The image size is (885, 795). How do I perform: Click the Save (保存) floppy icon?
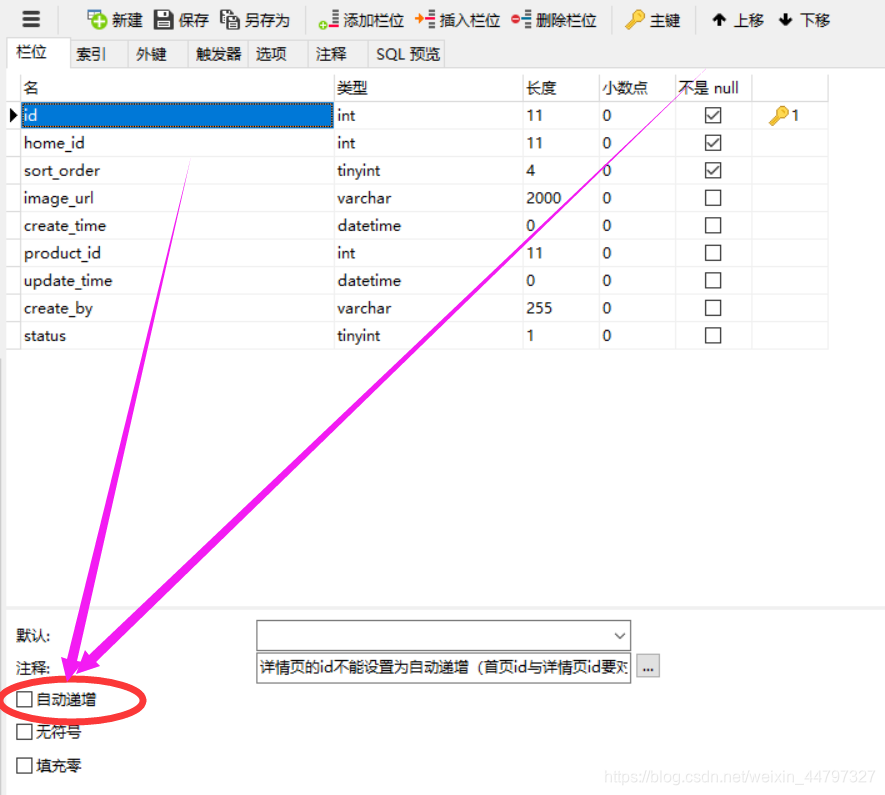[x=164, y=20]
